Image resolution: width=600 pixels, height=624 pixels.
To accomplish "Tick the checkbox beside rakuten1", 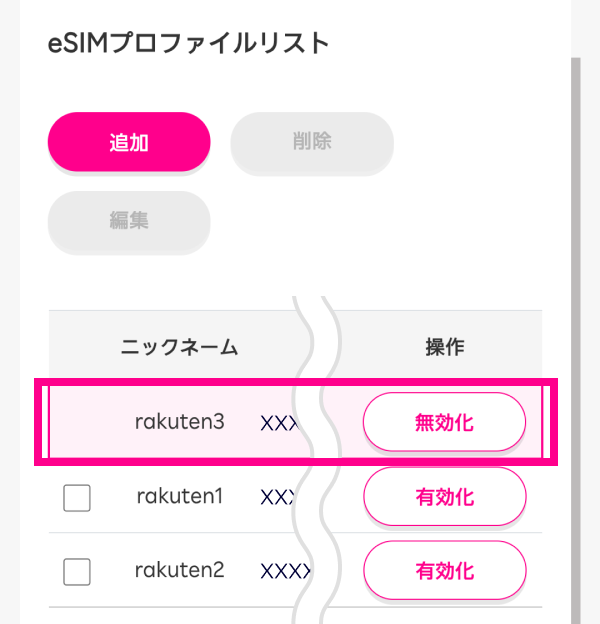I will 77,497.
